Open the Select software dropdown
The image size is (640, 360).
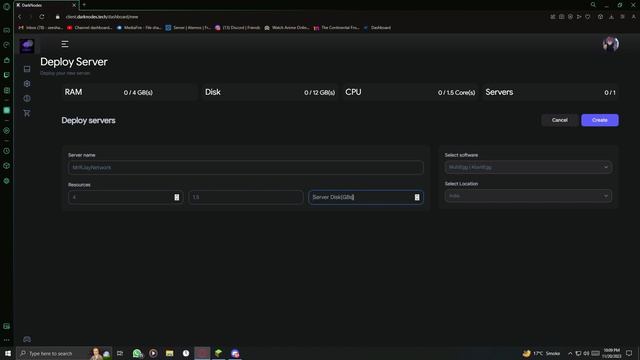[x=528, y=167]
